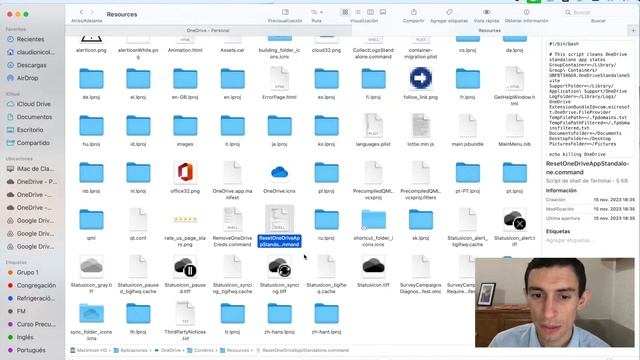Screen dimensions: 640x360
Task: Select lottie.min.js file
Action: (x=420, y=126)
